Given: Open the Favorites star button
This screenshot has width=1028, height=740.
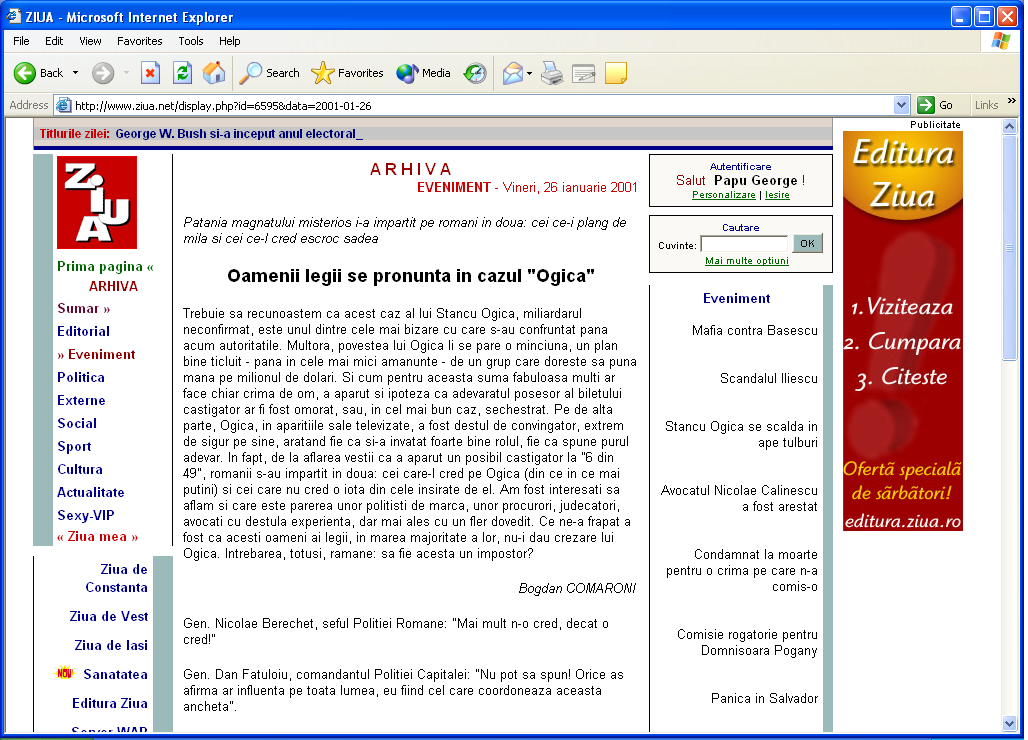Looking at the screenshot, I should click(347, 73).
